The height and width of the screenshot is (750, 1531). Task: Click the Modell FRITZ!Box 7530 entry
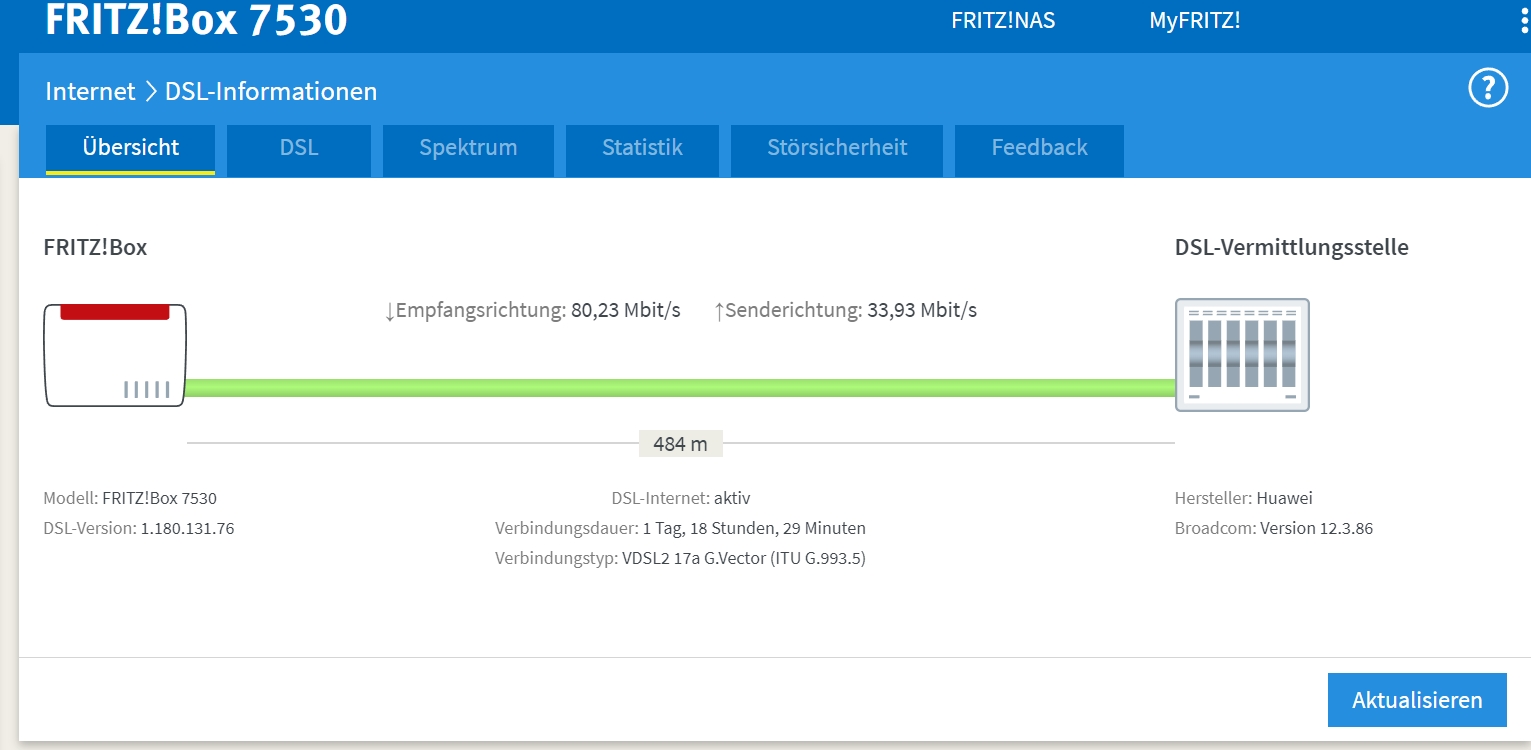[130, 498]
